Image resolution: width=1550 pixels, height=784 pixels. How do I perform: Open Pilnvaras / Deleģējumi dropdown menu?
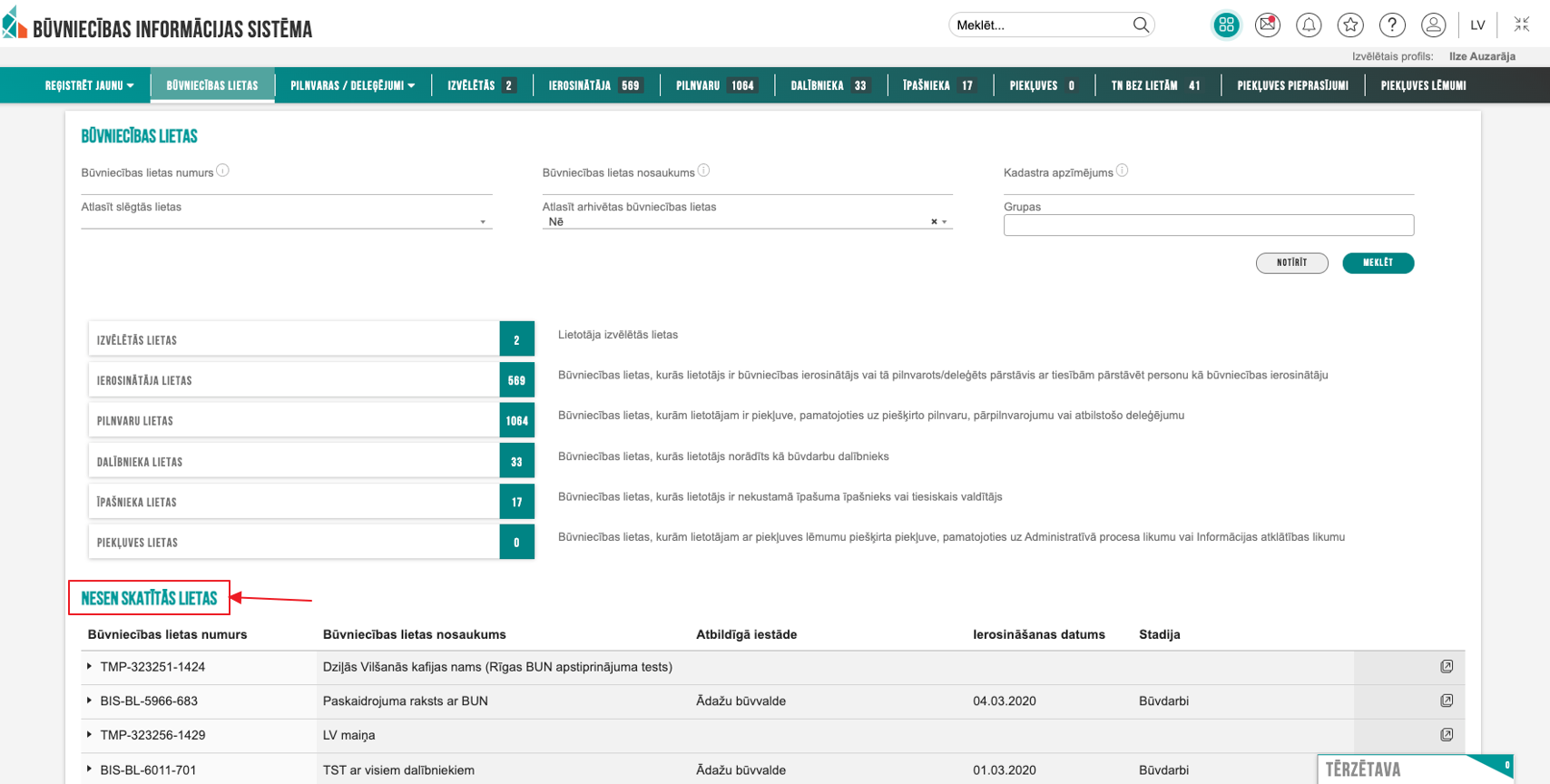click(x=352, y=85)
